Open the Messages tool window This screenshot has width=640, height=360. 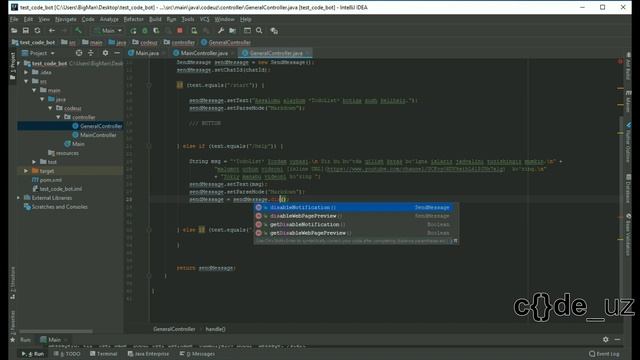click(197, 354)
